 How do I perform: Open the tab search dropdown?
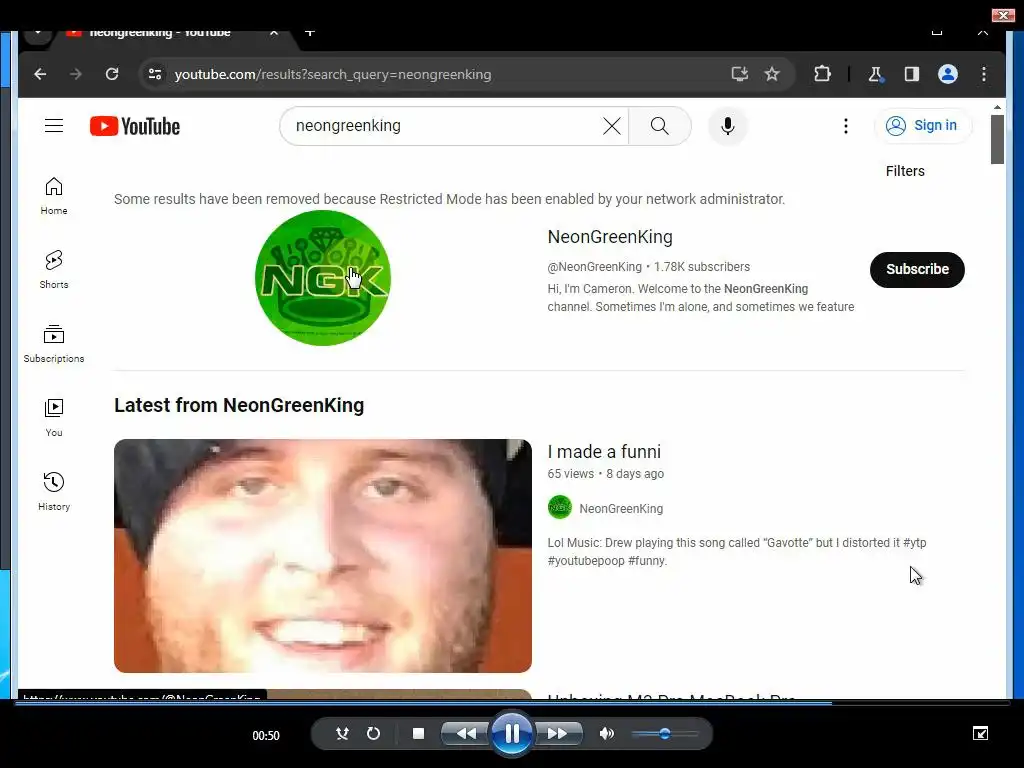point(38,33)
